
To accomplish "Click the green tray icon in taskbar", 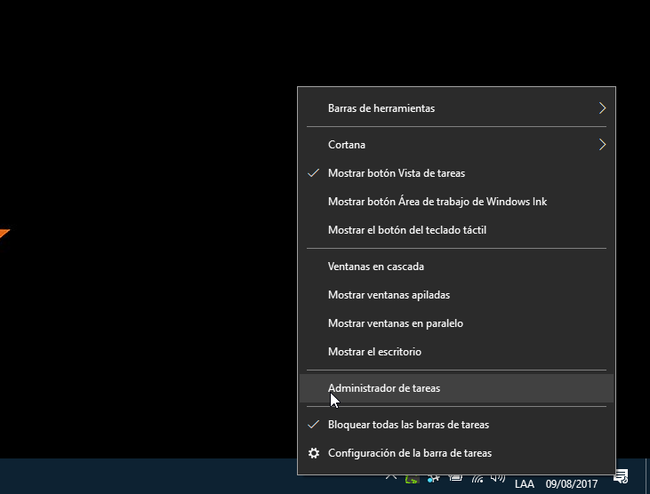I will [412, 479].
